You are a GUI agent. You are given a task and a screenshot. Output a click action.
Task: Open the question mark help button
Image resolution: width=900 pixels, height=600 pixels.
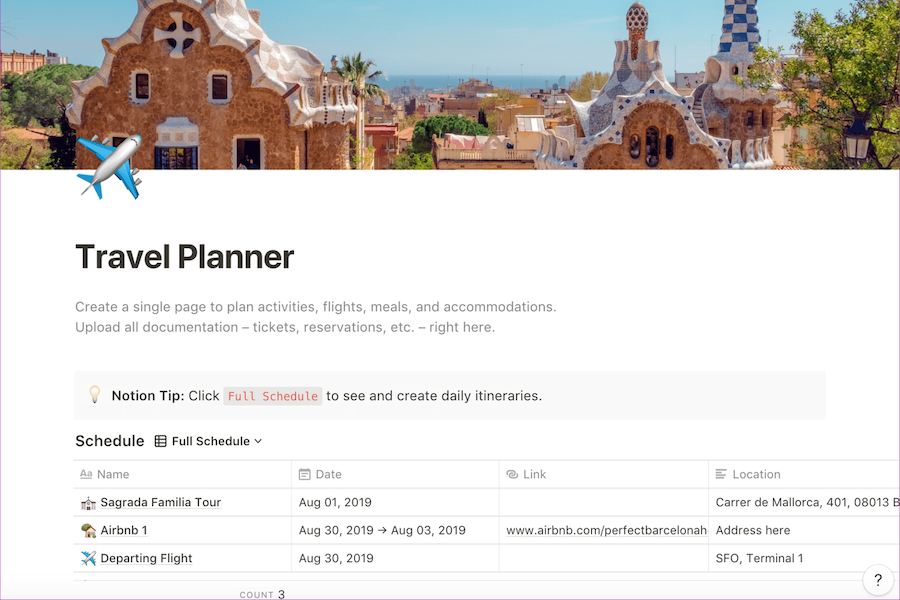(877, 579)
